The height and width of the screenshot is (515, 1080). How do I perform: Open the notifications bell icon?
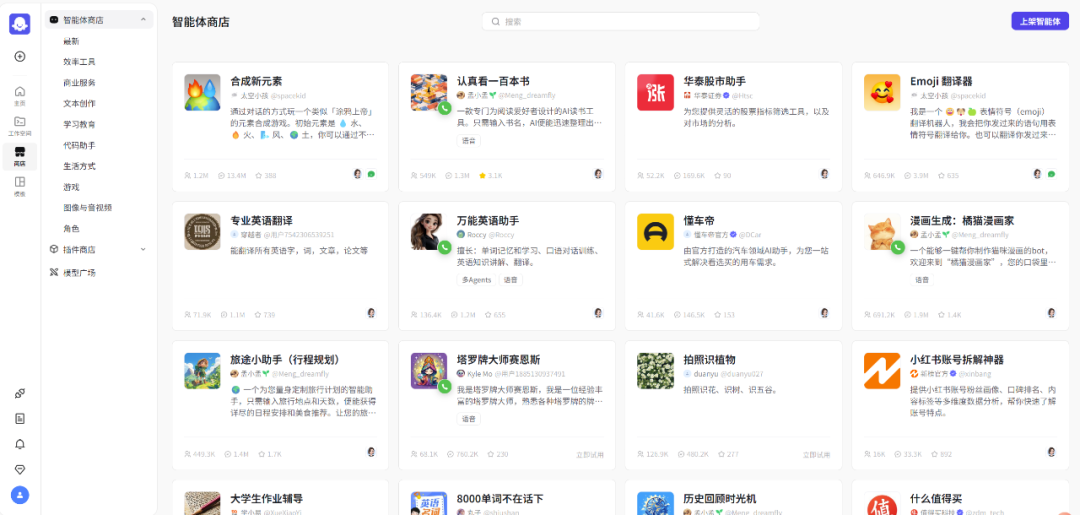(20, 444)
